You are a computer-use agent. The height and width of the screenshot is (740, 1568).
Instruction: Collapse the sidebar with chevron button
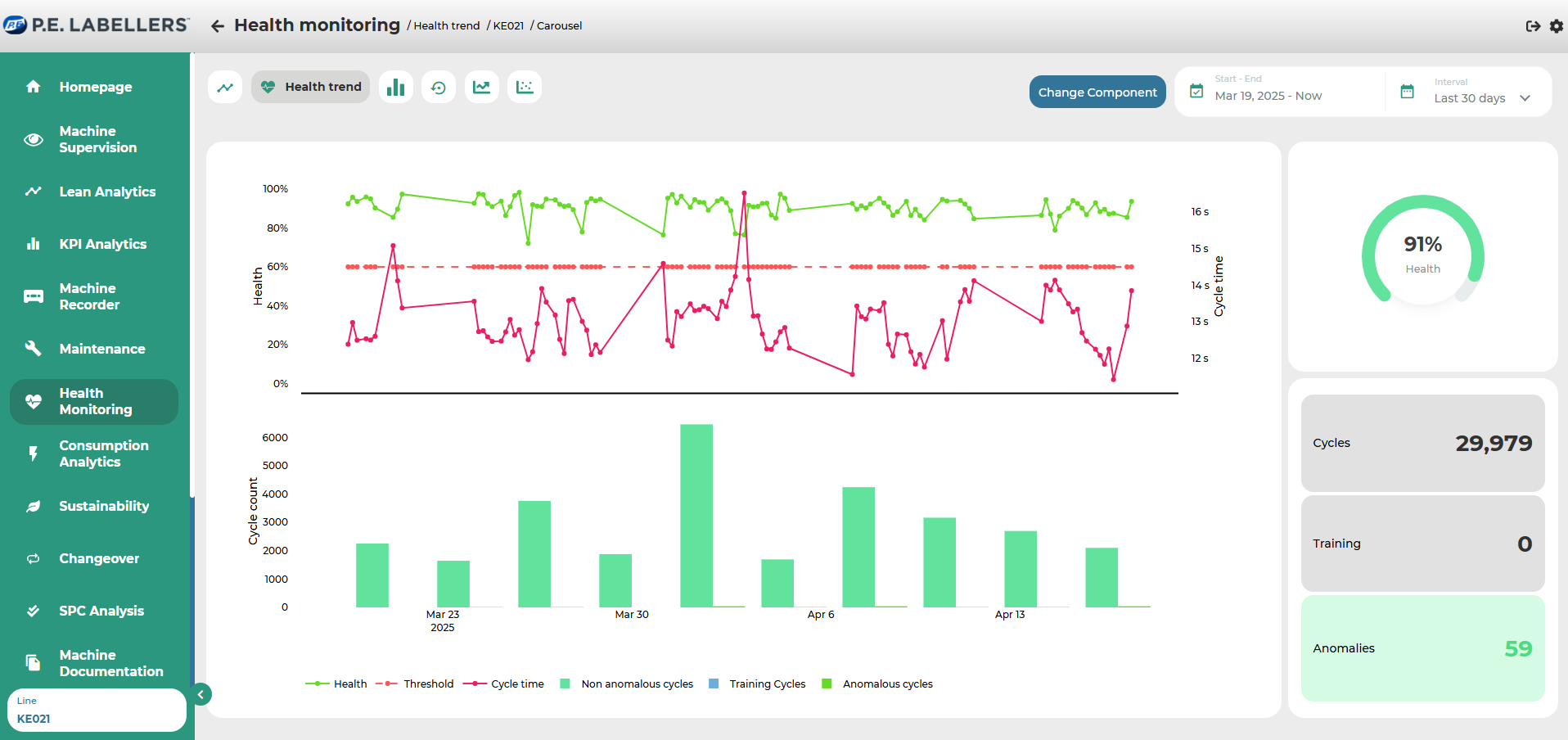(x=201, y=694)
